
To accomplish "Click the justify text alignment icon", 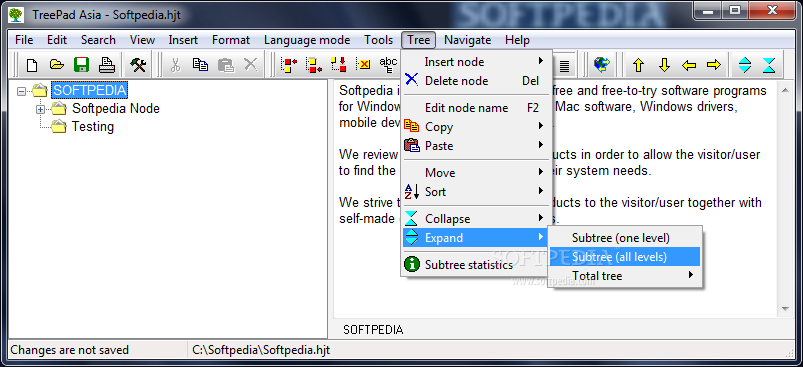I will pyautogui.click(x=564, y=66).
